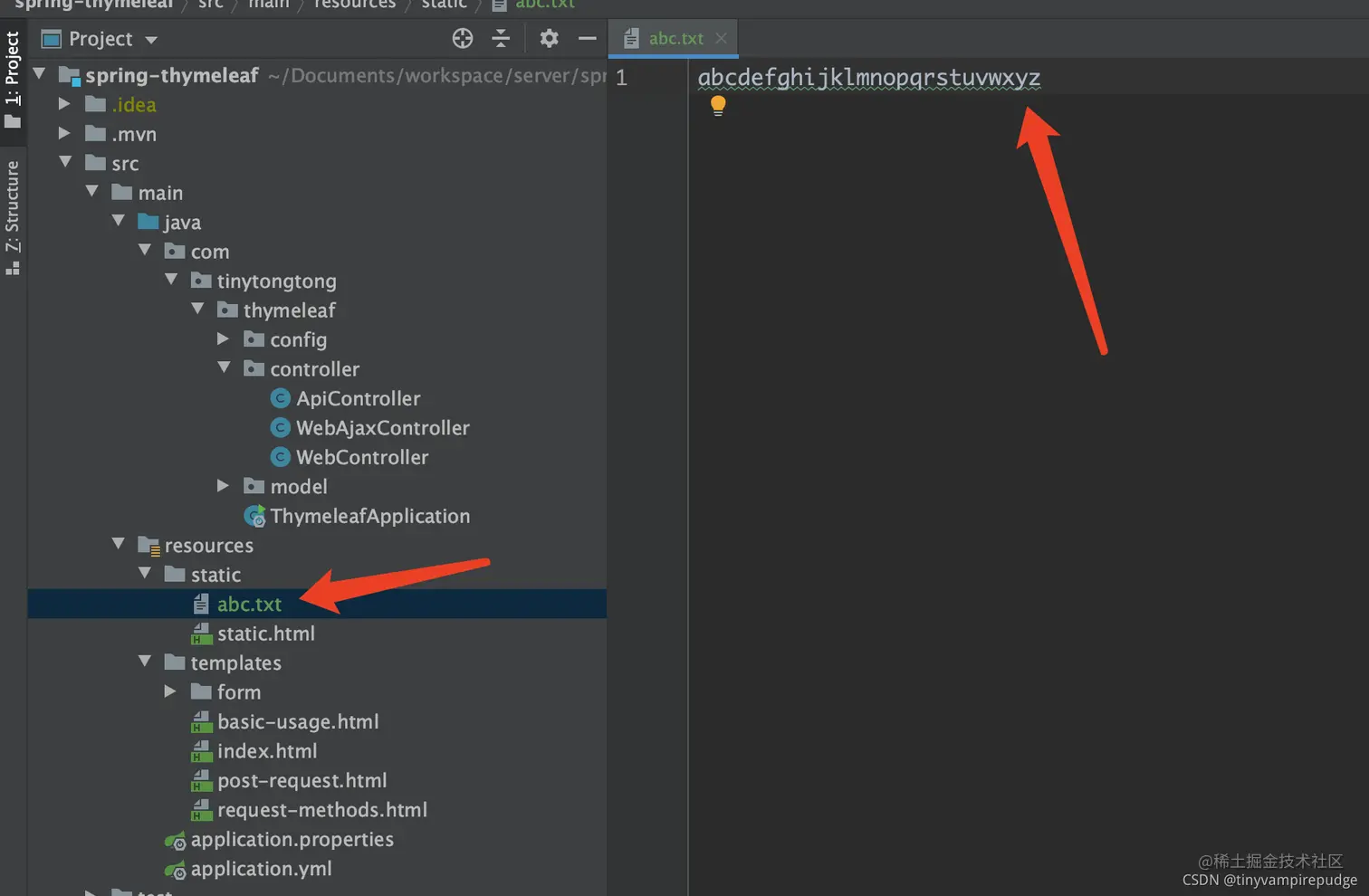This screenshot has width=1369, height=896.
Task: Click the templates folder icon
Action: point(175,662)
